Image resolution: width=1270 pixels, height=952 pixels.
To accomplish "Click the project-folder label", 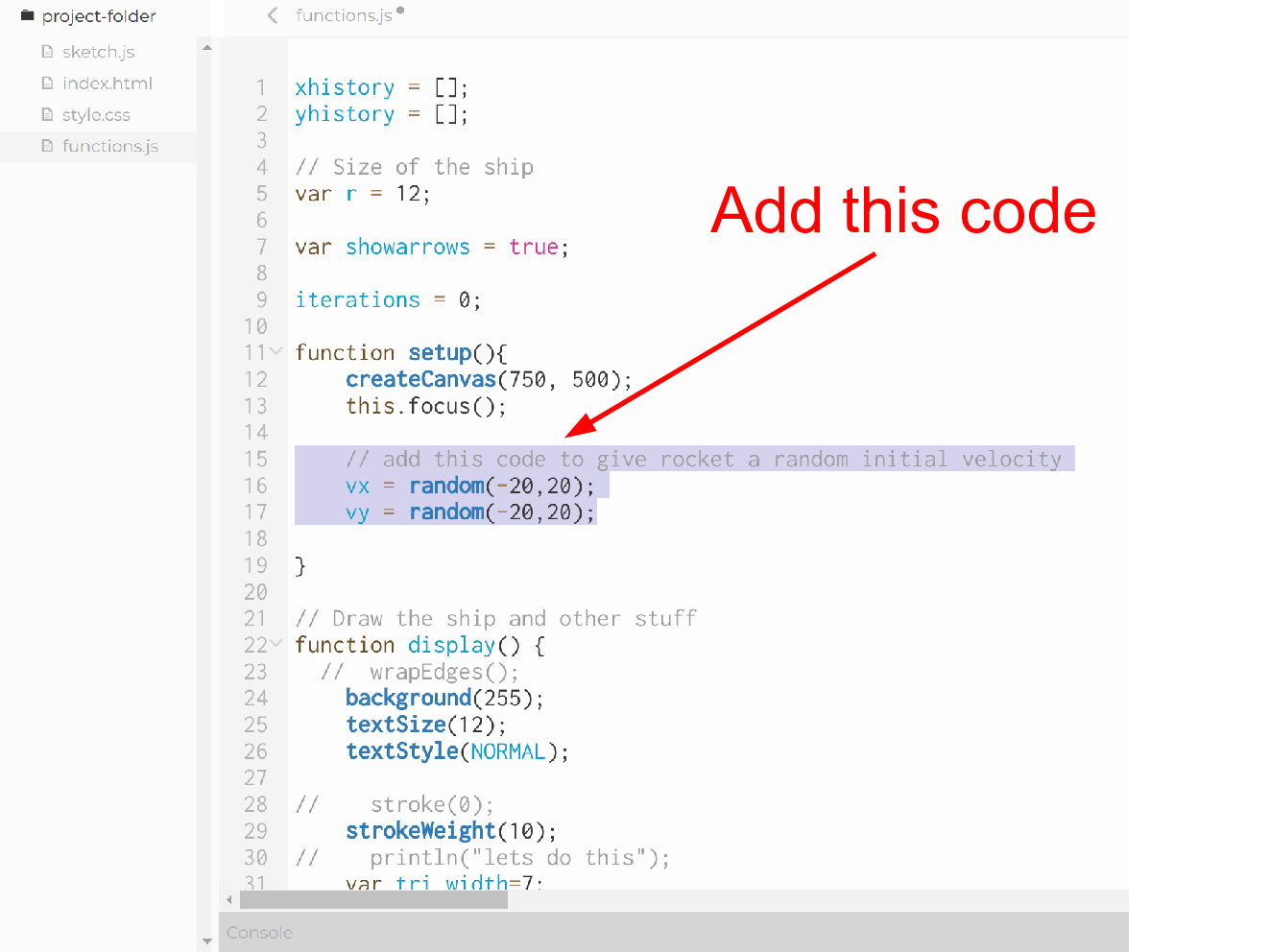I will (x=99, y=16).
